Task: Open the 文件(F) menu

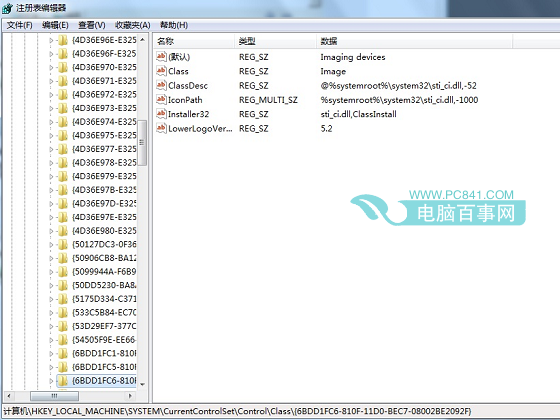Action: [x=19, y=25]
